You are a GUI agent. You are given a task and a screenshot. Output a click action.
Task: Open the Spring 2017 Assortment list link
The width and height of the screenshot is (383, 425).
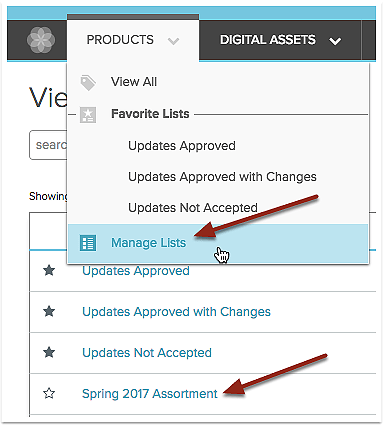tap(150, 394)
